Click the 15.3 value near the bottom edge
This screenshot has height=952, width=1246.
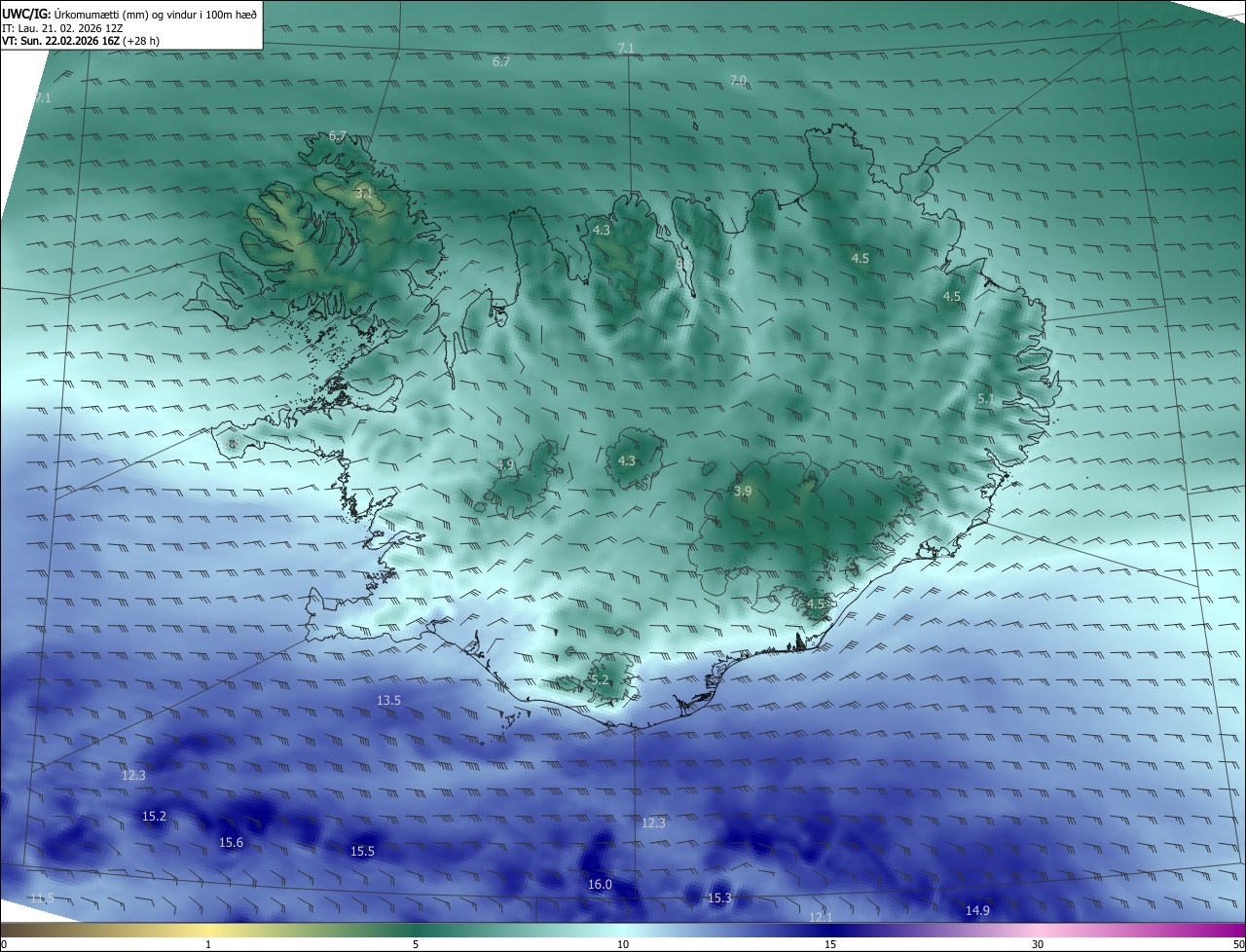(x=718, y=897)
